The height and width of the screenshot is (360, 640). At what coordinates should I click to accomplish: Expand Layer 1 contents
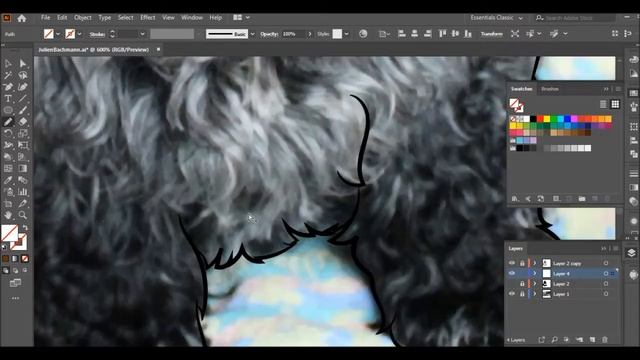click(535, 294)
